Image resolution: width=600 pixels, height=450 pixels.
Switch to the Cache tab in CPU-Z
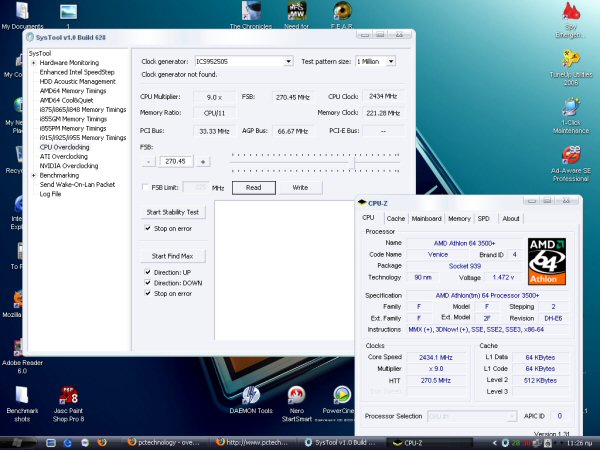(x=395, y=218)
